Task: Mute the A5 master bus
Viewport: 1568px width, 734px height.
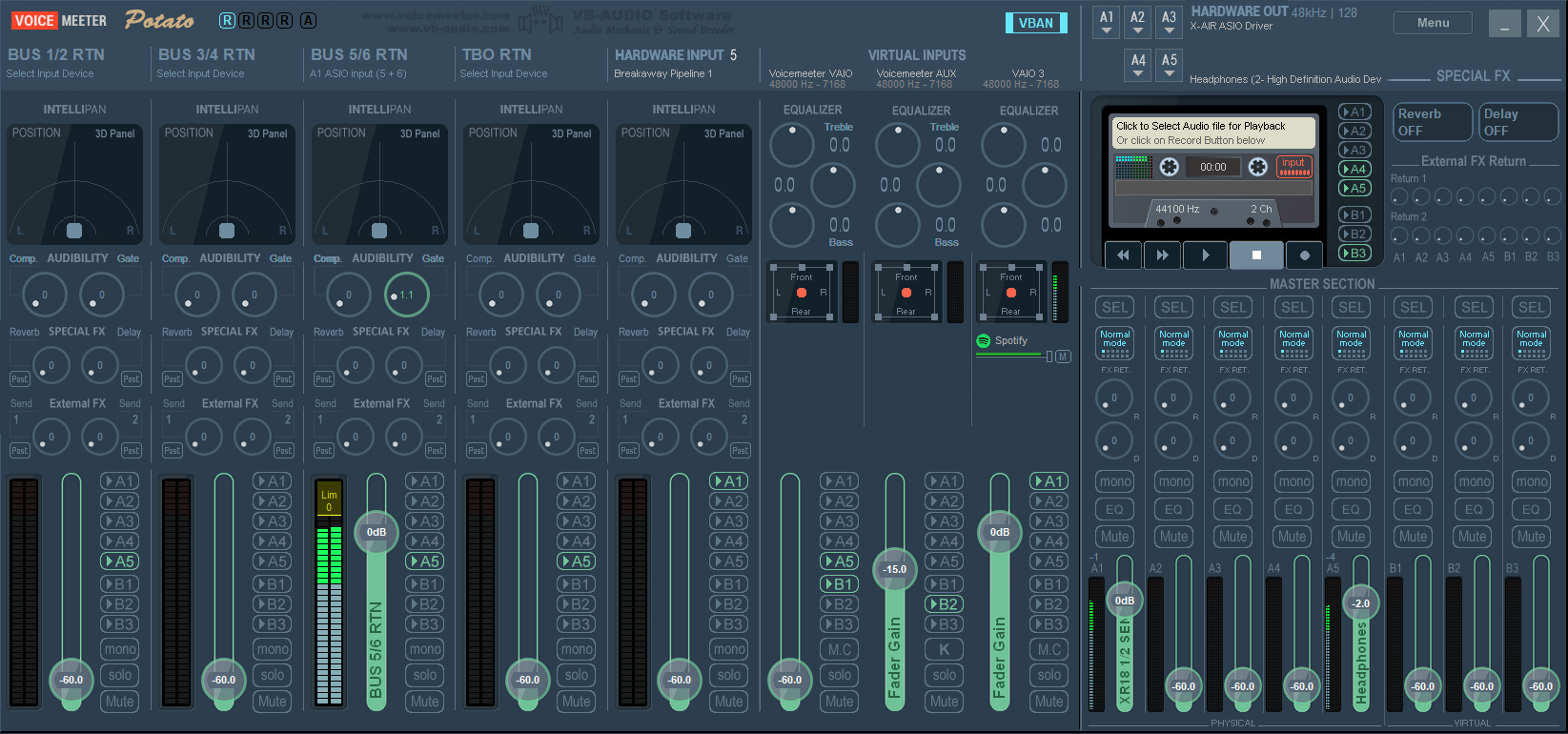Action: click(x=1352, y=537)
